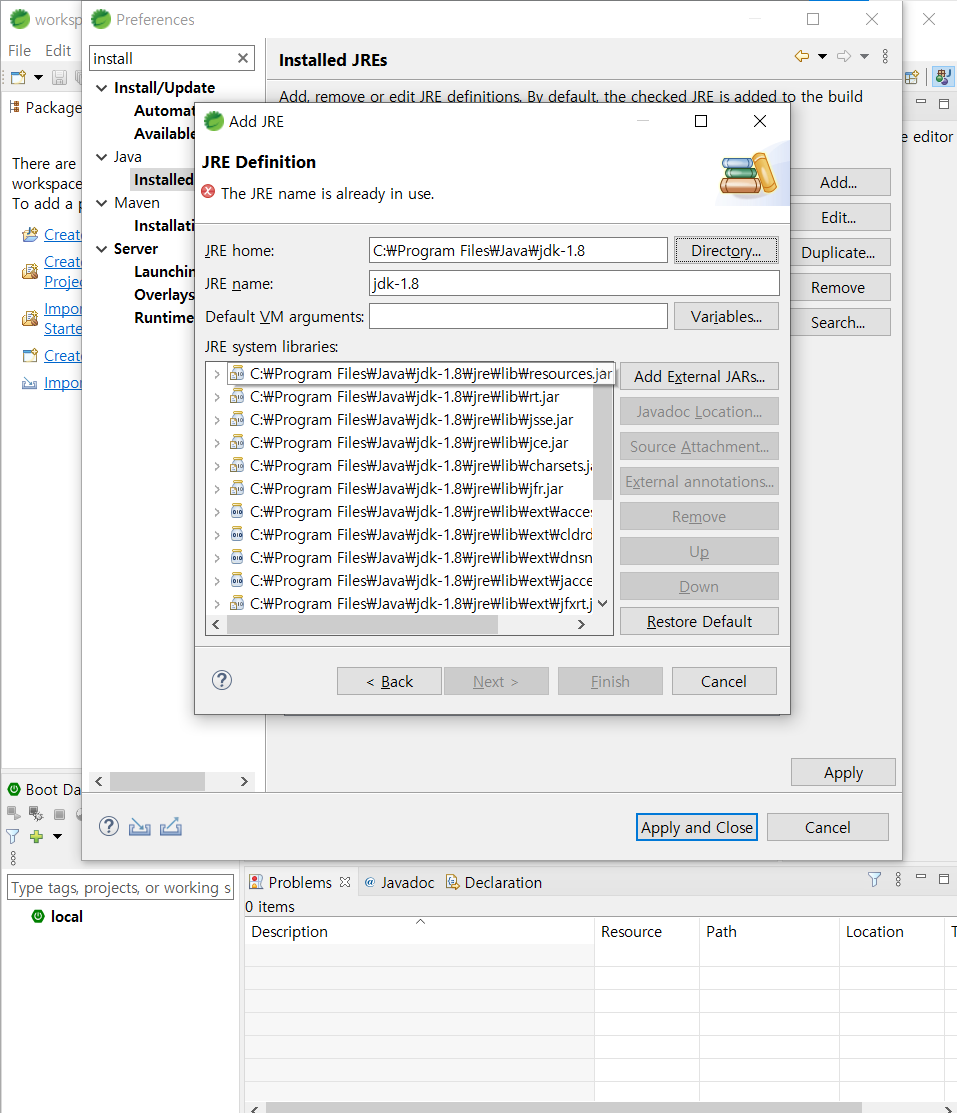Viewport: 957px width, 1113px height.
Task: Maximize the editor area
Action: point(944,104)
